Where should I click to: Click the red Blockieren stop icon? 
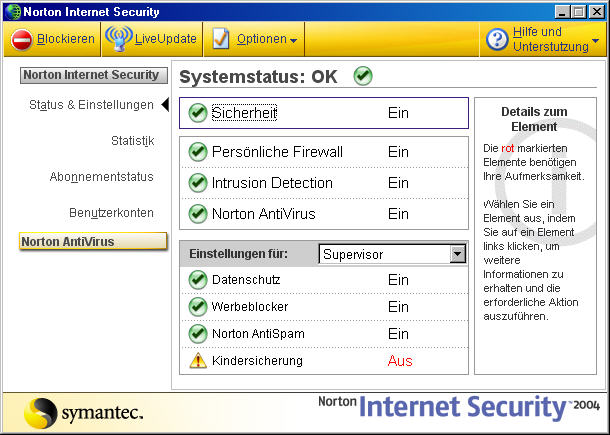[x=21, y=40]
